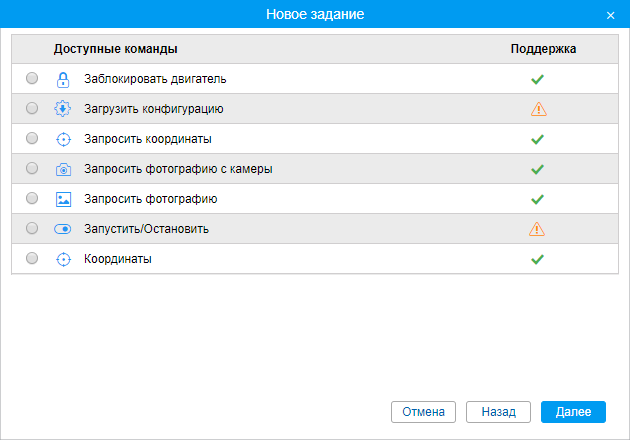630x440 pixels.
Task: Choose the Запросить фотографию с камеры radio option
Action: pos(32,168)
